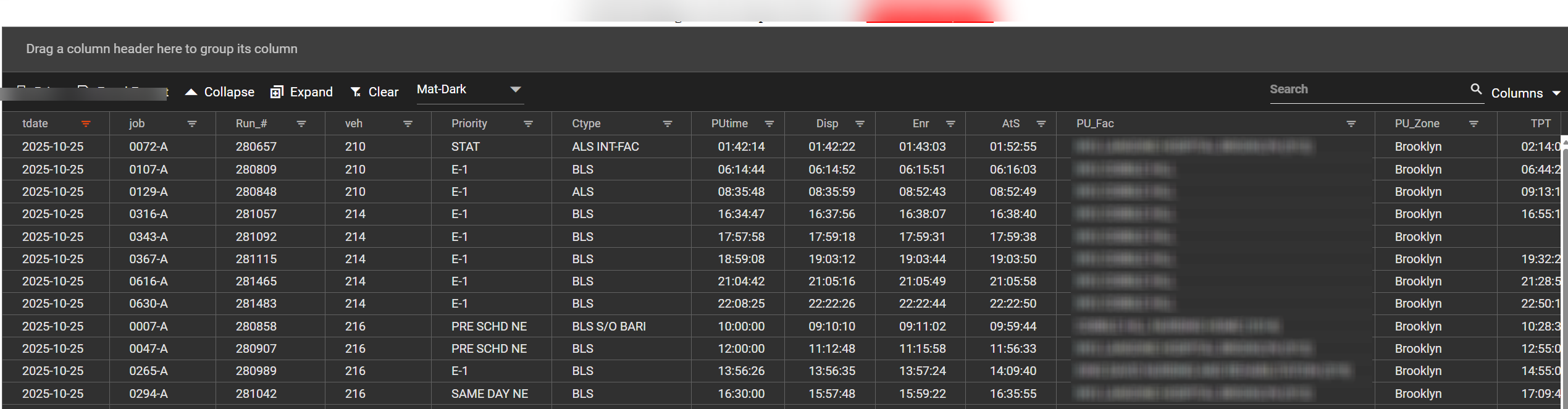Open filter menu for Run_# column

[x=301, y=124]
